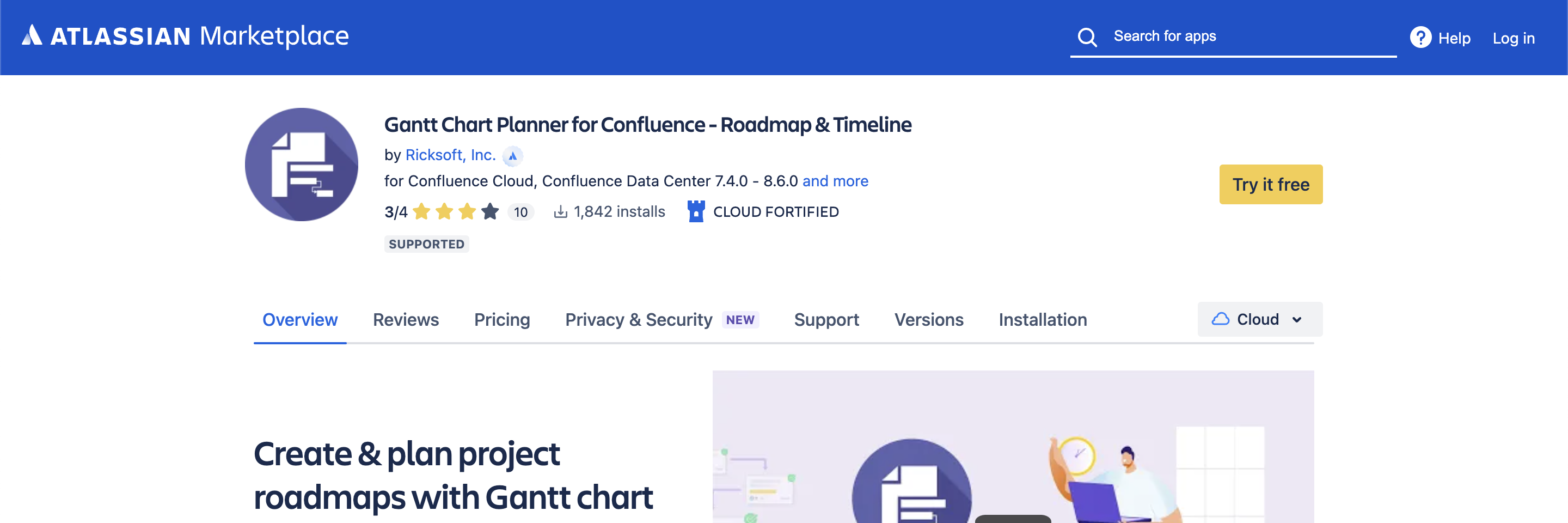Click the NEW badge on Privacy & Security

tap(739, 320)
